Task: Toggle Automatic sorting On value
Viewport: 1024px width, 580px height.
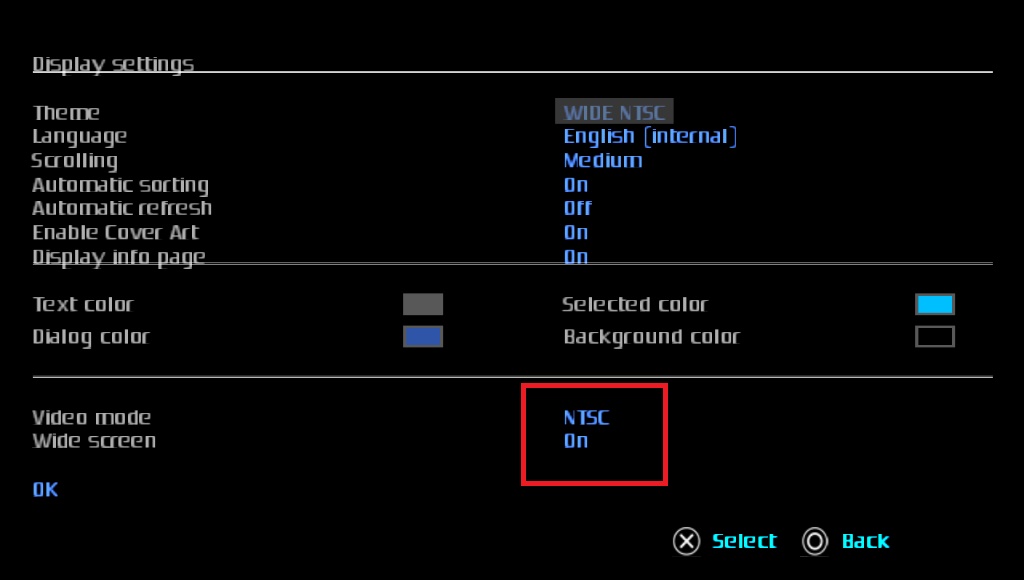Action: click(576, 185)
